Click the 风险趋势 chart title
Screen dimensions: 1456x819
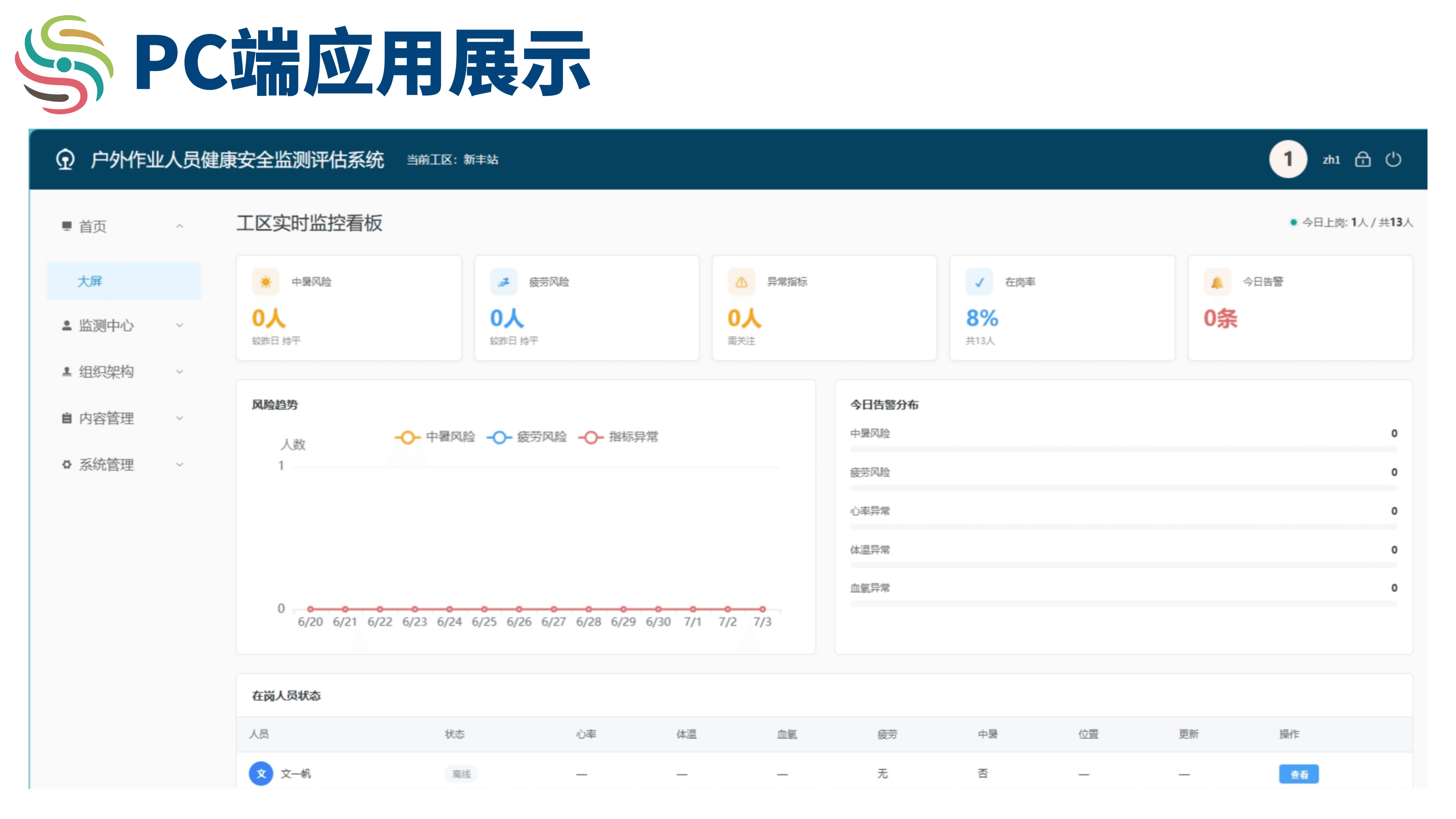pyautogui.click(x=275, y=405)
